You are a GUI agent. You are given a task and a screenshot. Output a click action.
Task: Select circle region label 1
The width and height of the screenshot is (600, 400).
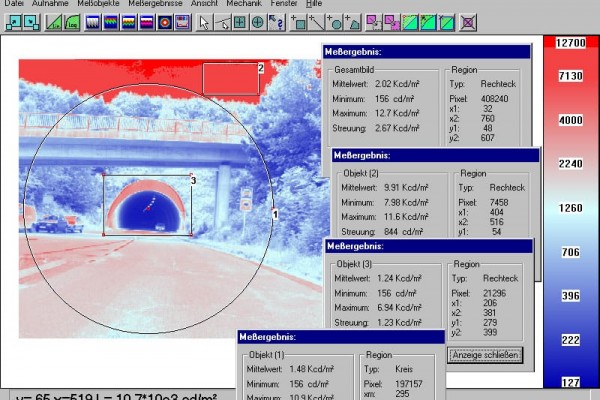[275, 215]
